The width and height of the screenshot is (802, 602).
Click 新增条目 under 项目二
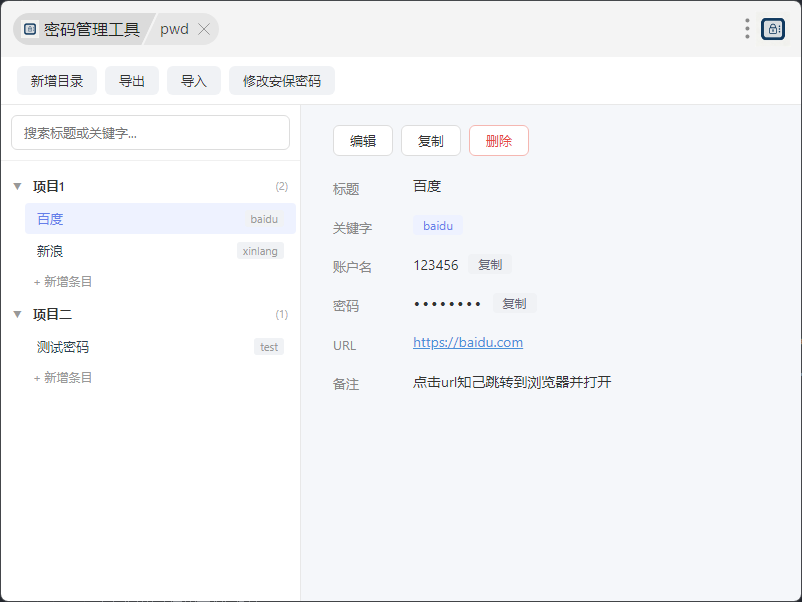(63, 378)
